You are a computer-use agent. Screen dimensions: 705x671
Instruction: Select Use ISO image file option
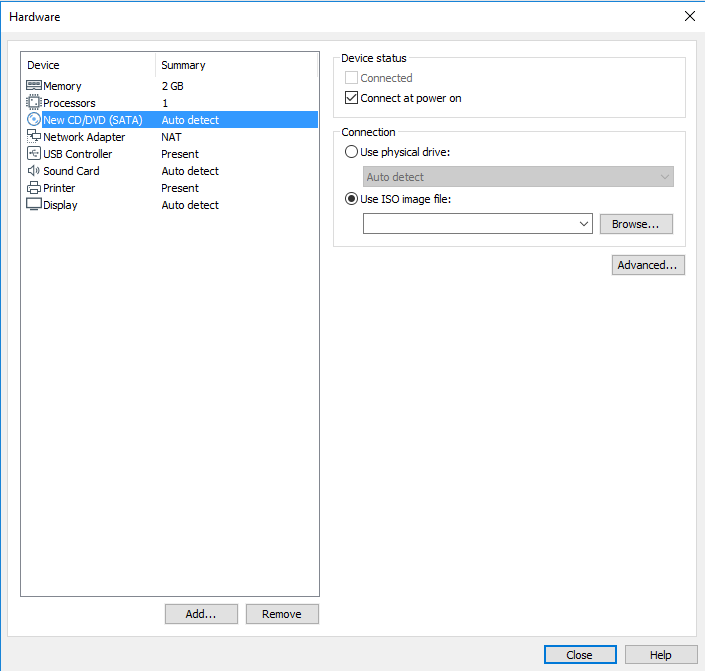pyautogui.click(x=351, y=199)
